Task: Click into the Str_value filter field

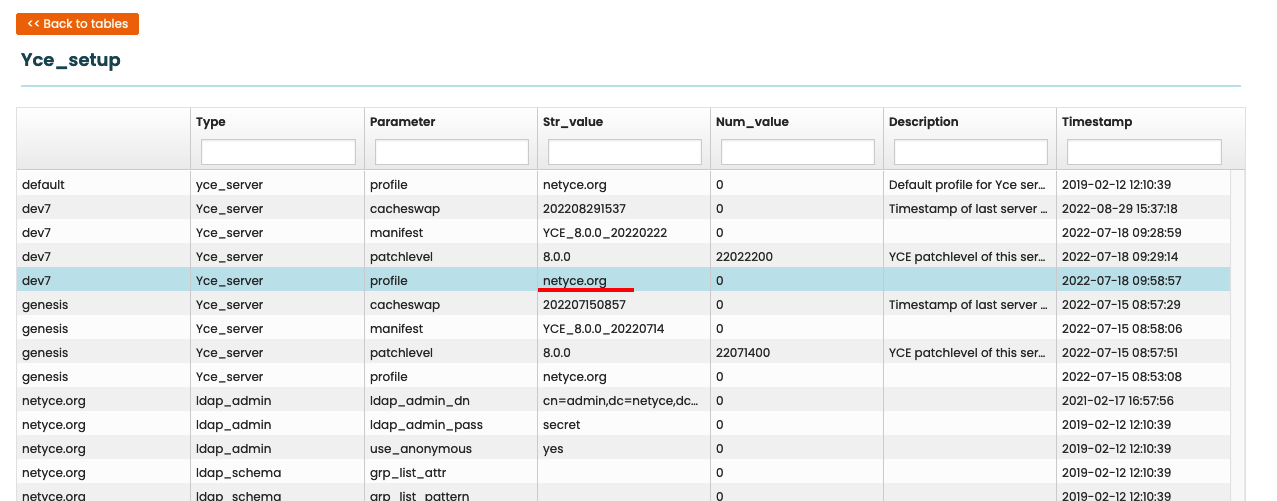Action: coord(625,152)
